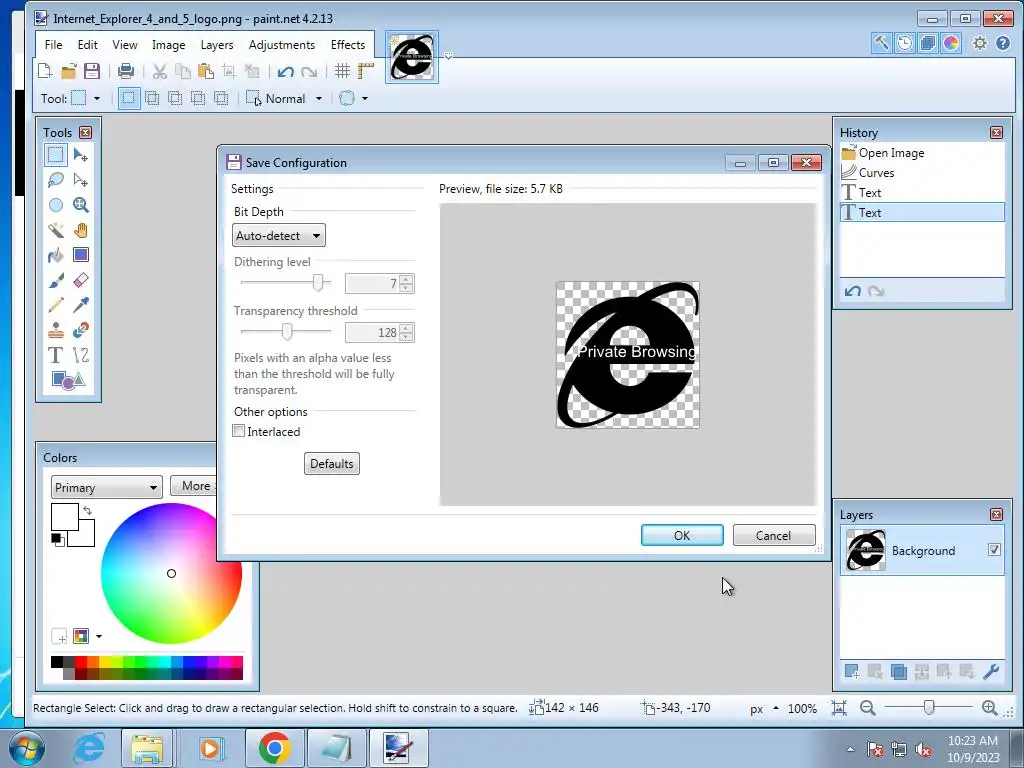Screen dimensions: 1024x768
Task: Select the Move Selected Pixels tool
Action: (81, 155)
